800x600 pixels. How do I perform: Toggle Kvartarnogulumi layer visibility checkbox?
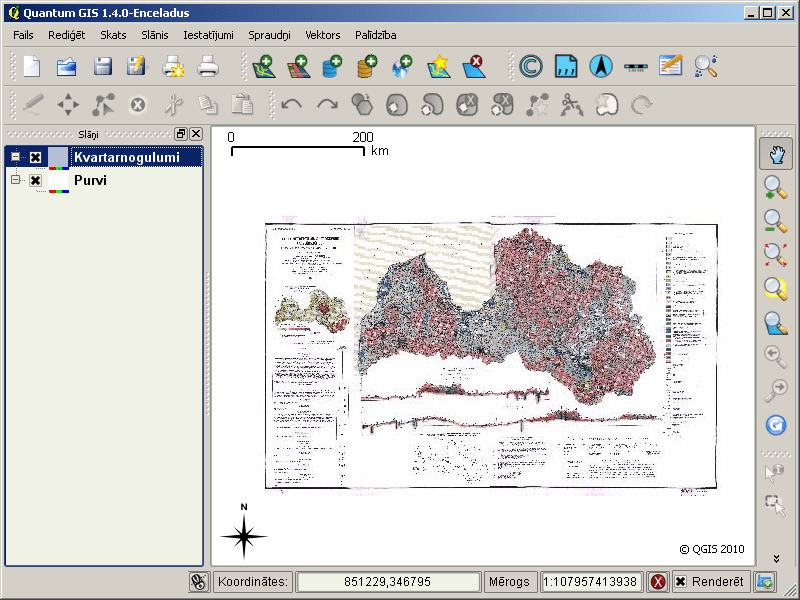pos(35,157)
